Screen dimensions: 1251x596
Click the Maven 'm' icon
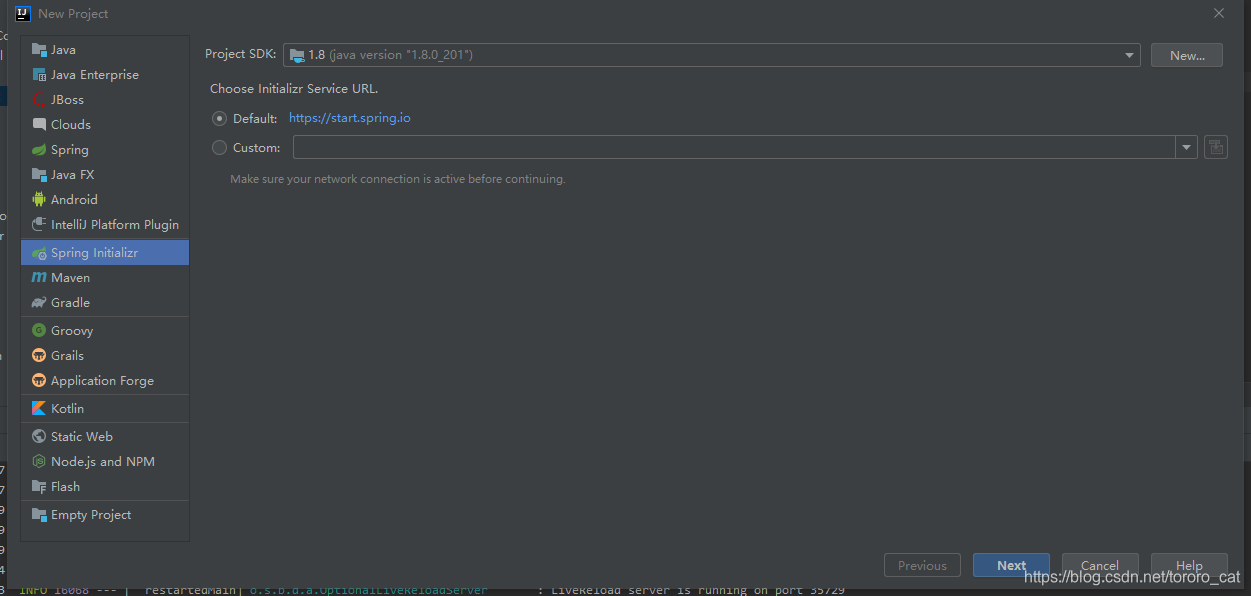pos(39,277)
